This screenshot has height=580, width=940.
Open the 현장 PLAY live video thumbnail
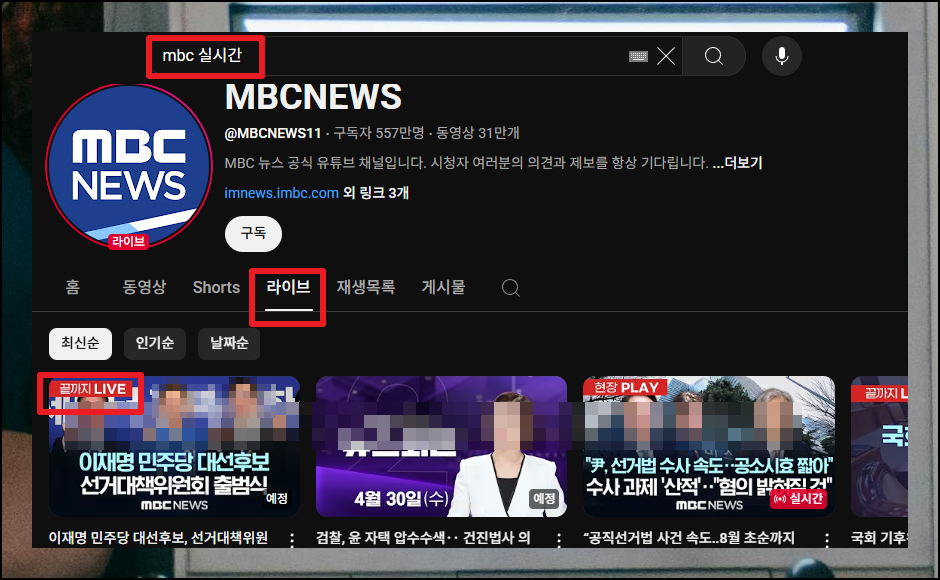(x=709, y=446)
